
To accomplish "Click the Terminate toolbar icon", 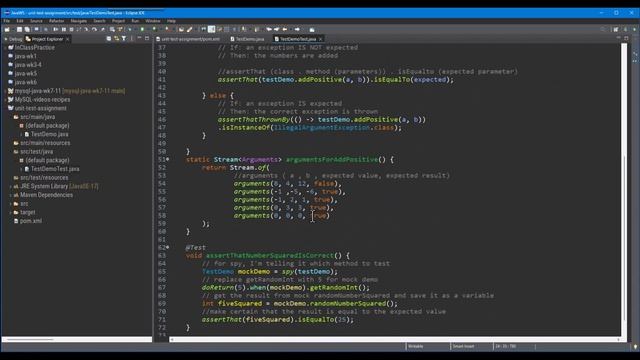I will [x=71, y=29].
